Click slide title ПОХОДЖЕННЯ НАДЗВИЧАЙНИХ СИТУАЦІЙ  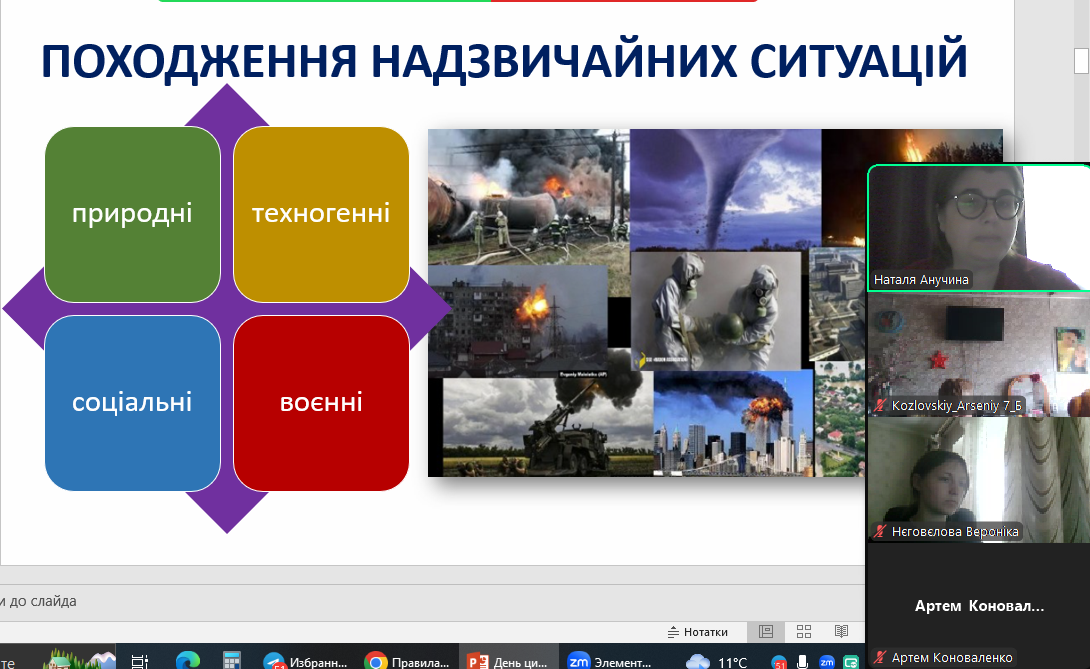tap(504, 61)
